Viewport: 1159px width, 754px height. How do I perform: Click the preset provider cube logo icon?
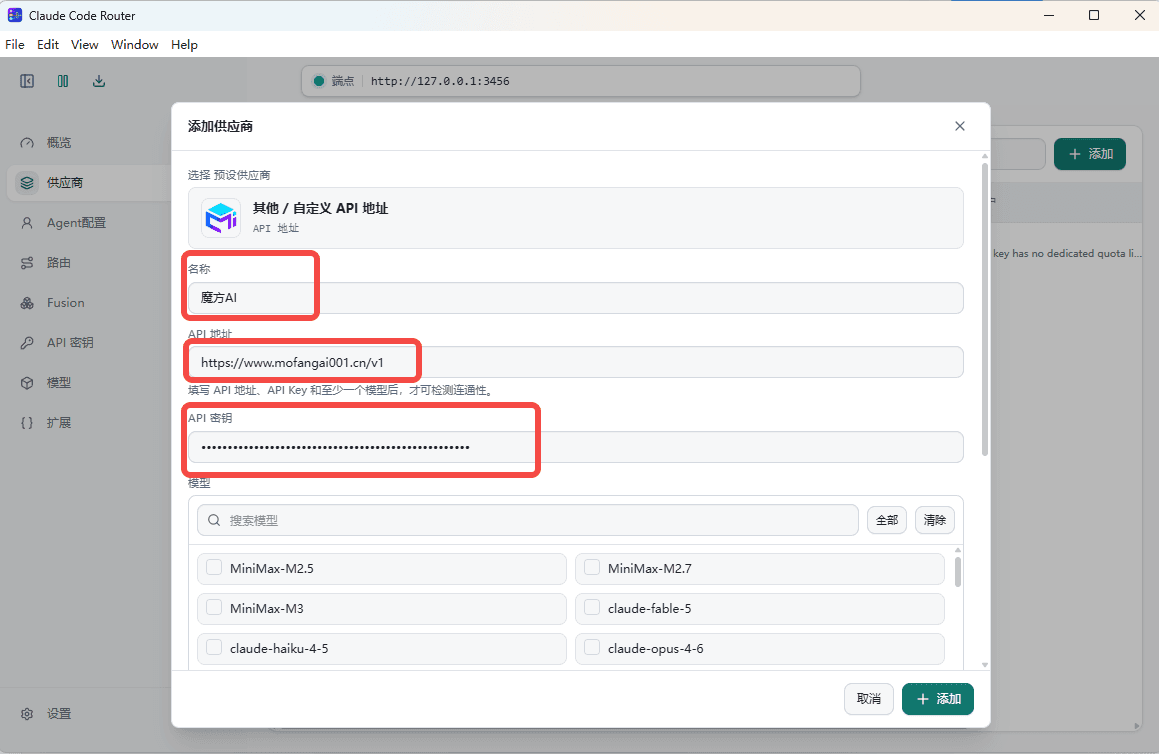221,218
